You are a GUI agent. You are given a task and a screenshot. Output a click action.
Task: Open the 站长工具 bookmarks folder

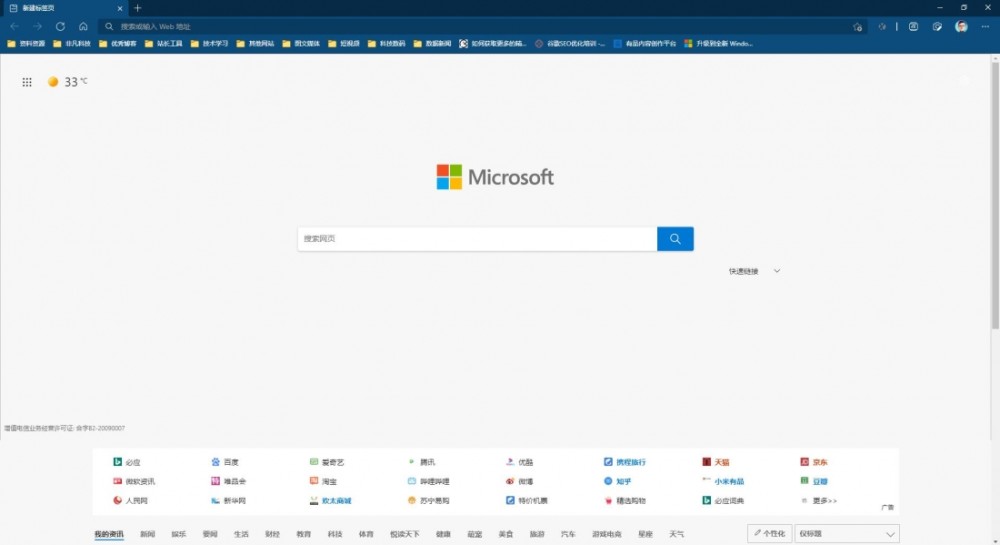click(163, 44)
